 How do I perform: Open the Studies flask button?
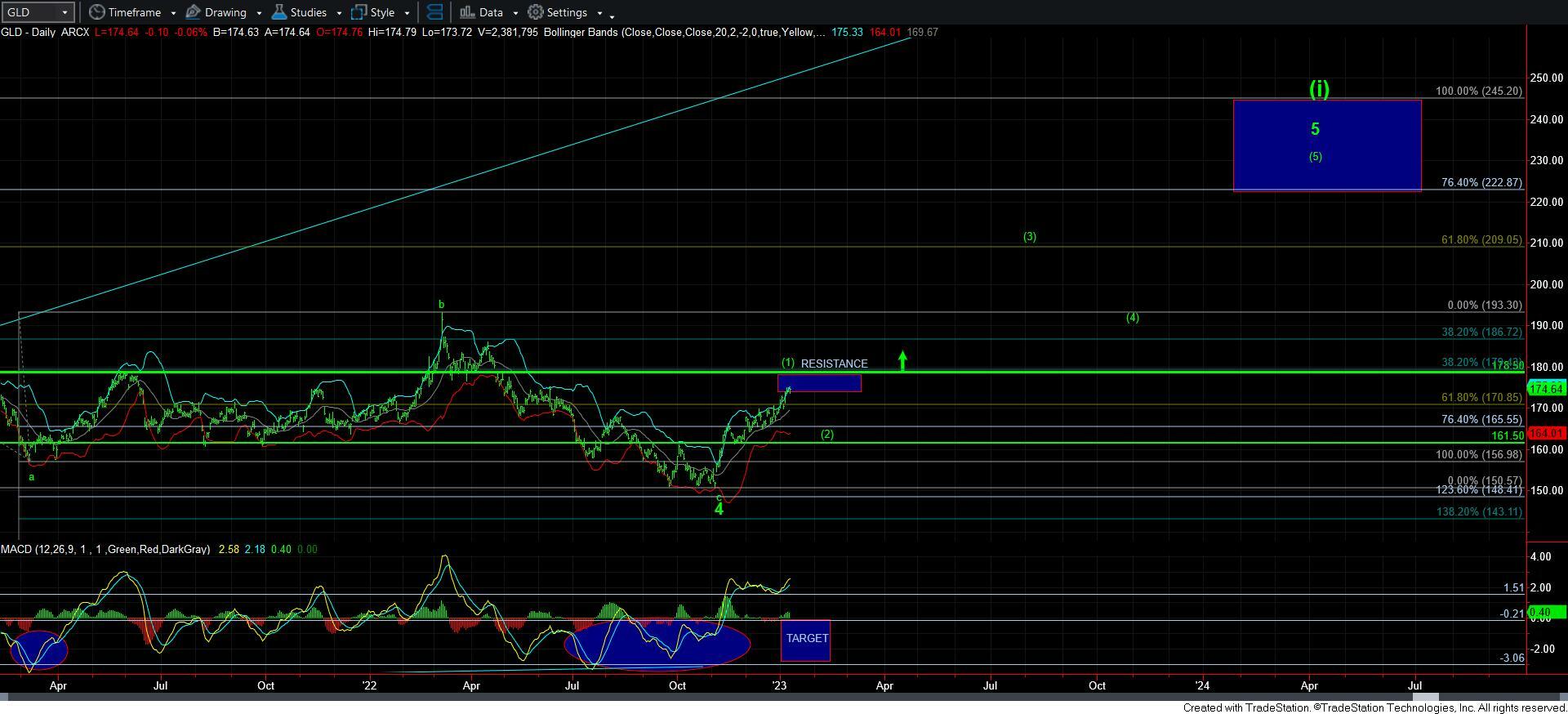tap(299, 12)
